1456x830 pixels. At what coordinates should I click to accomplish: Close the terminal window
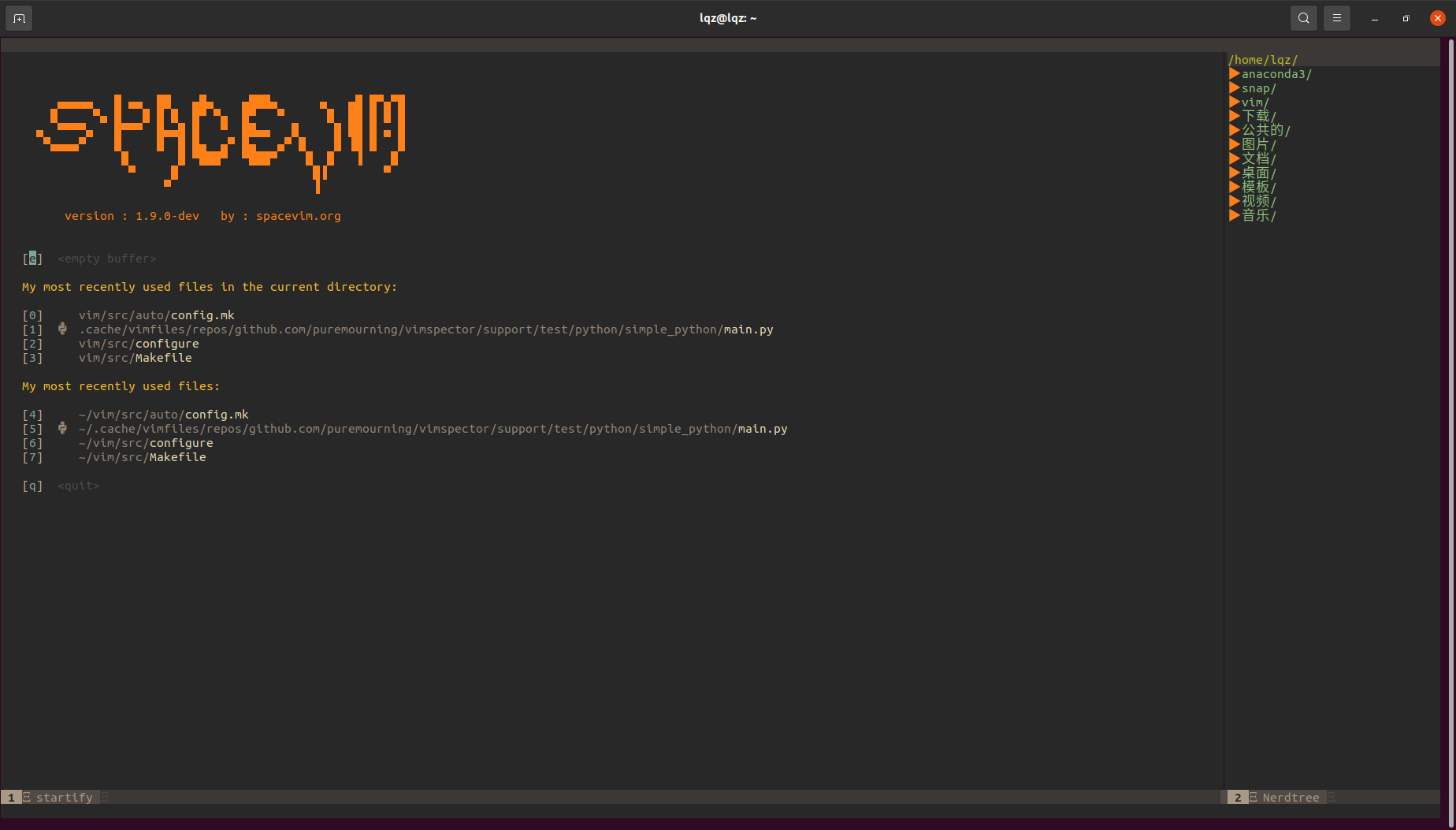click(1438, 18)
